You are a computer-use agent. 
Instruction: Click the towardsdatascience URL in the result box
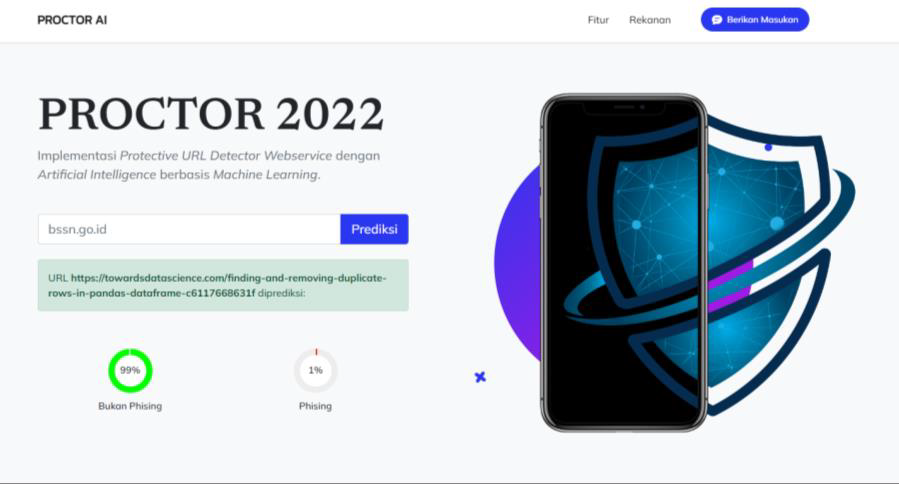point(217,285)
